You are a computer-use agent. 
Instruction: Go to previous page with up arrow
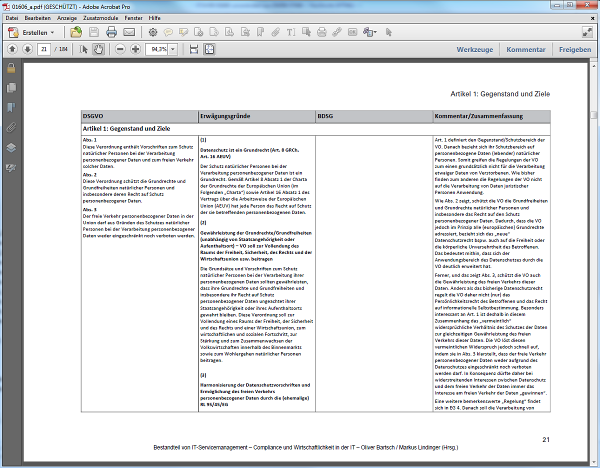click(x=11, y=49)
